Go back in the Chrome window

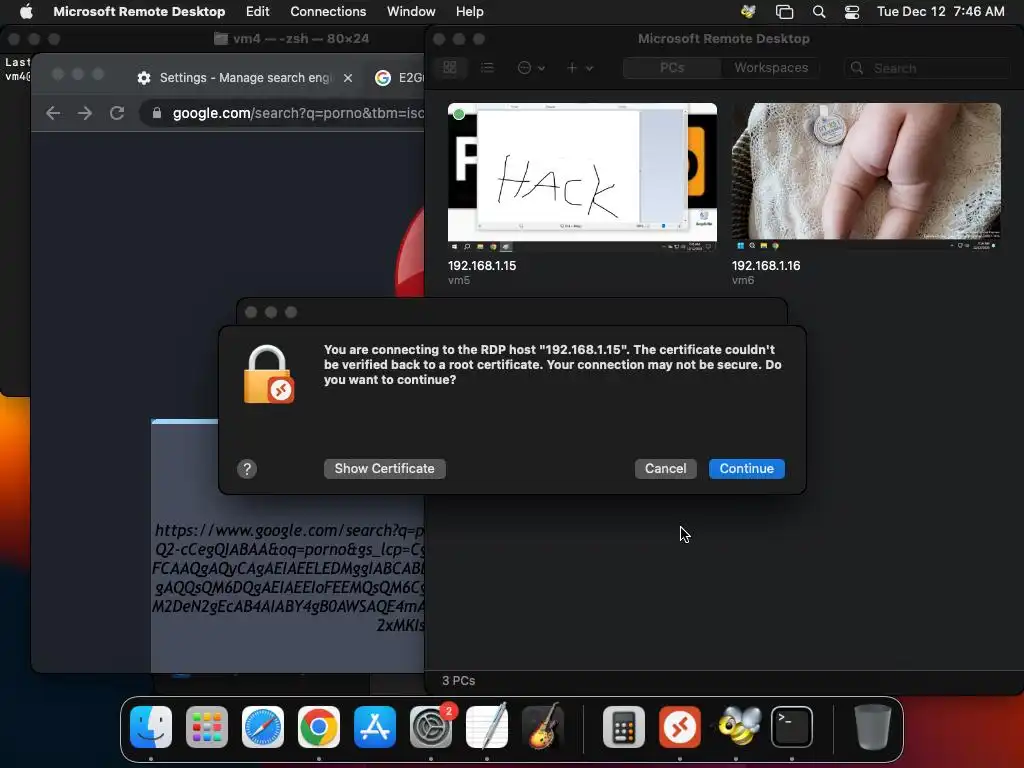click(x=53, y=113)
